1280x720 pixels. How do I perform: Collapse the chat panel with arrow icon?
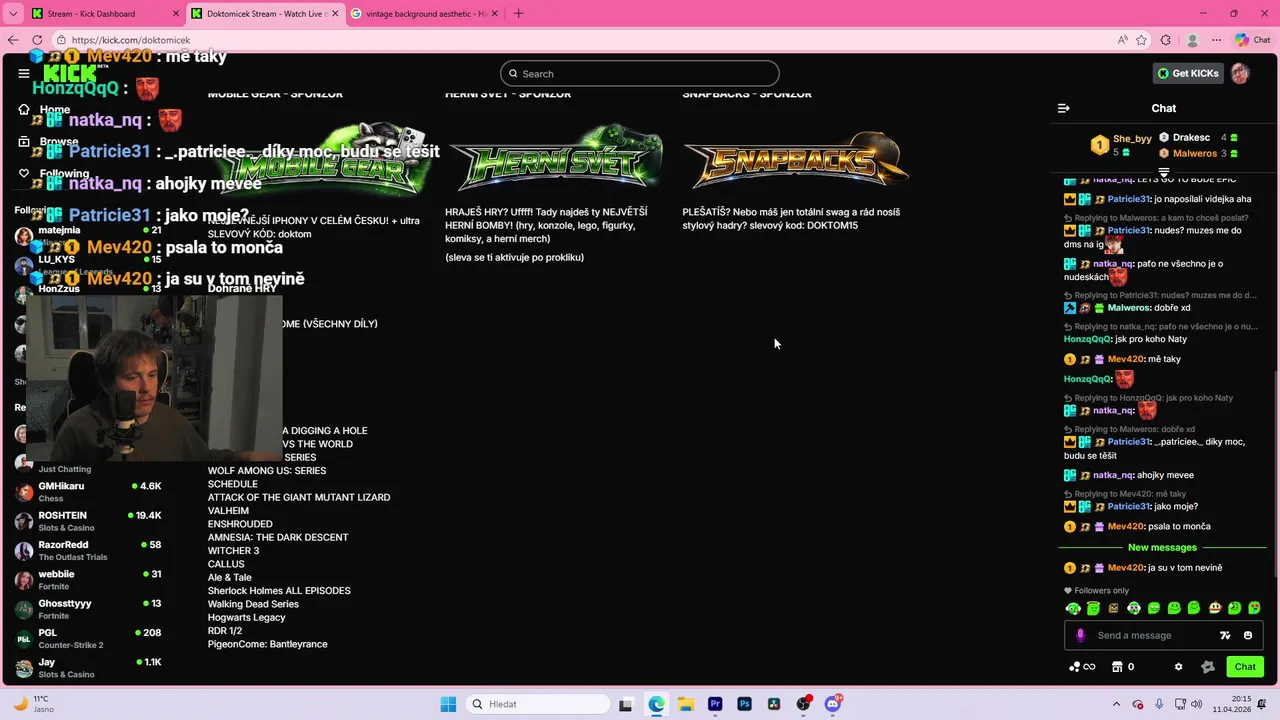(1064, 108)
